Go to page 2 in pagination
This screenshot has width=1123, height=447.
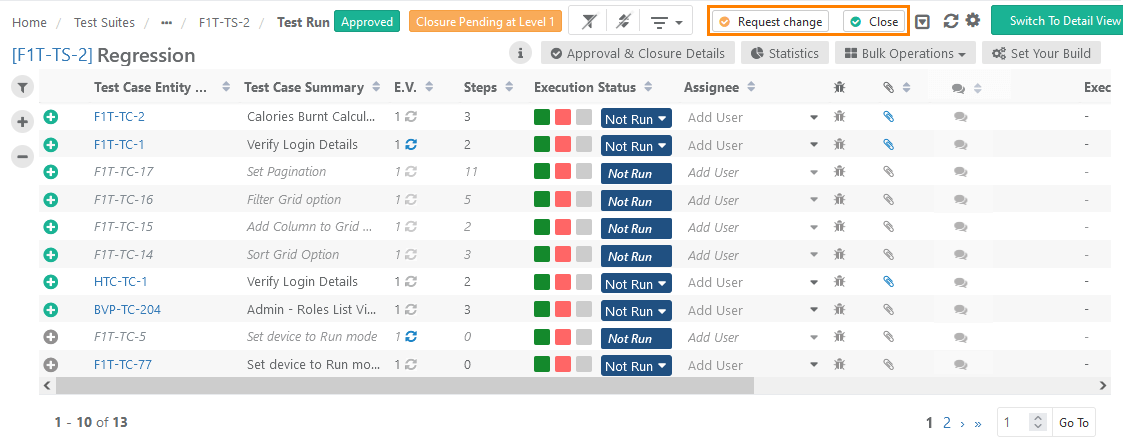click(x=946, y=423)
